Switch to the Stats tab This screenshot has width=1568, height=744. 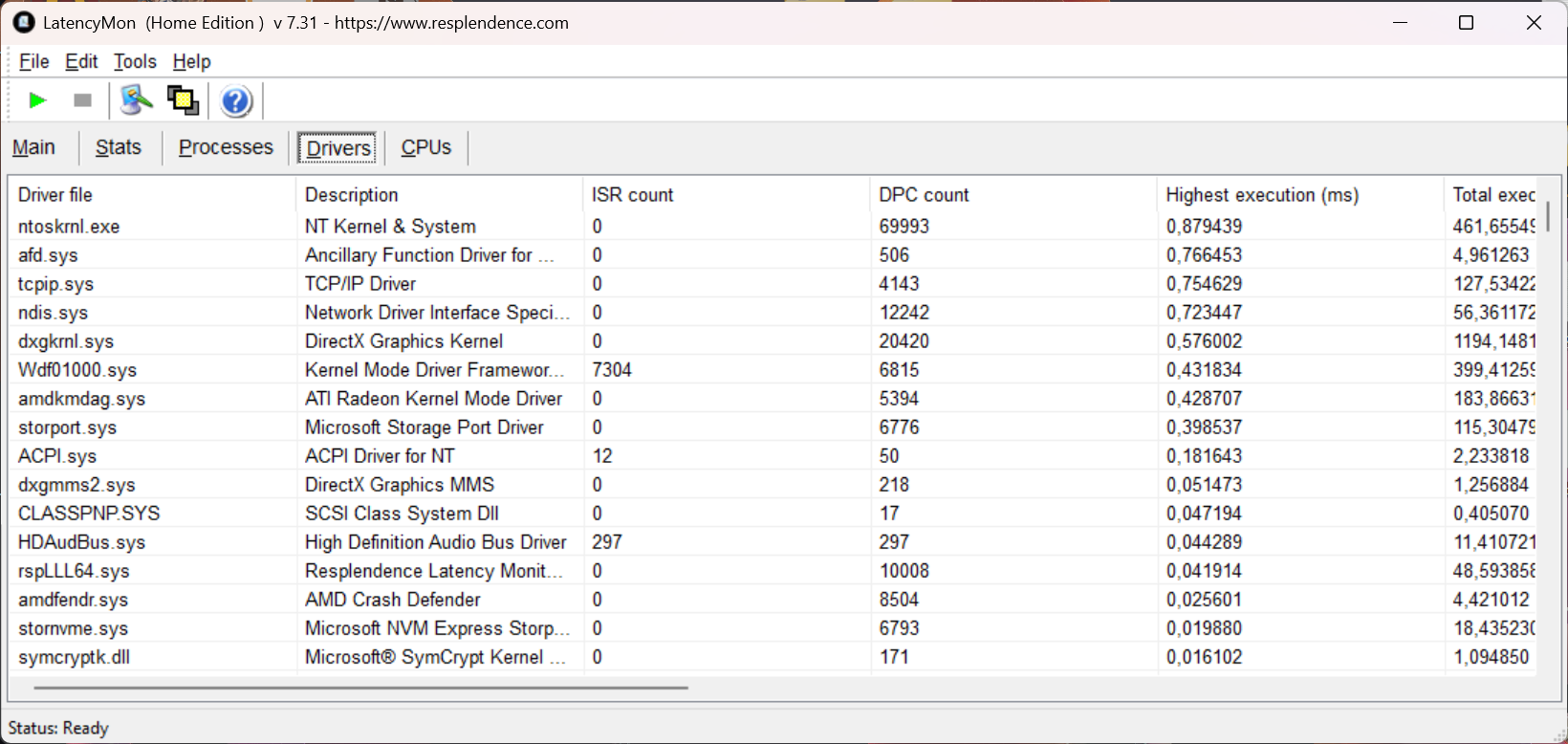pyautogui.click(x=119, y=147)
